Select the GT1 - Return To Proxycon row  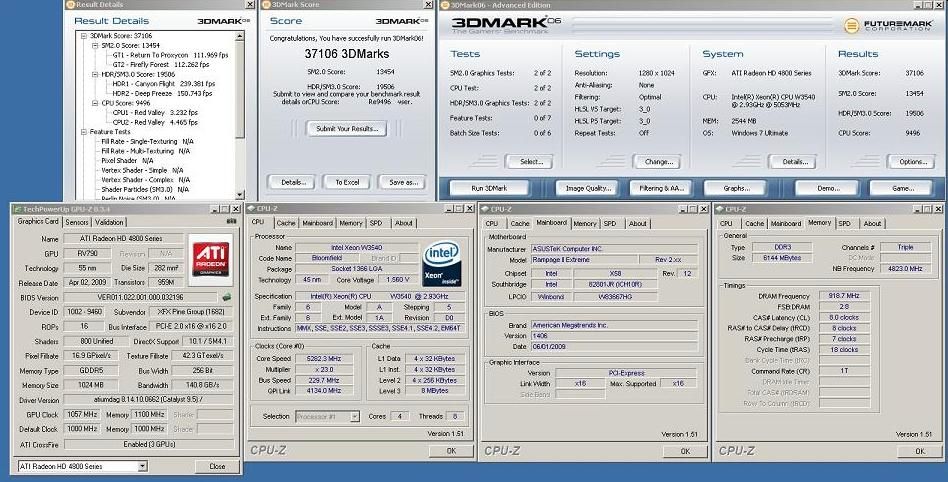170,55
